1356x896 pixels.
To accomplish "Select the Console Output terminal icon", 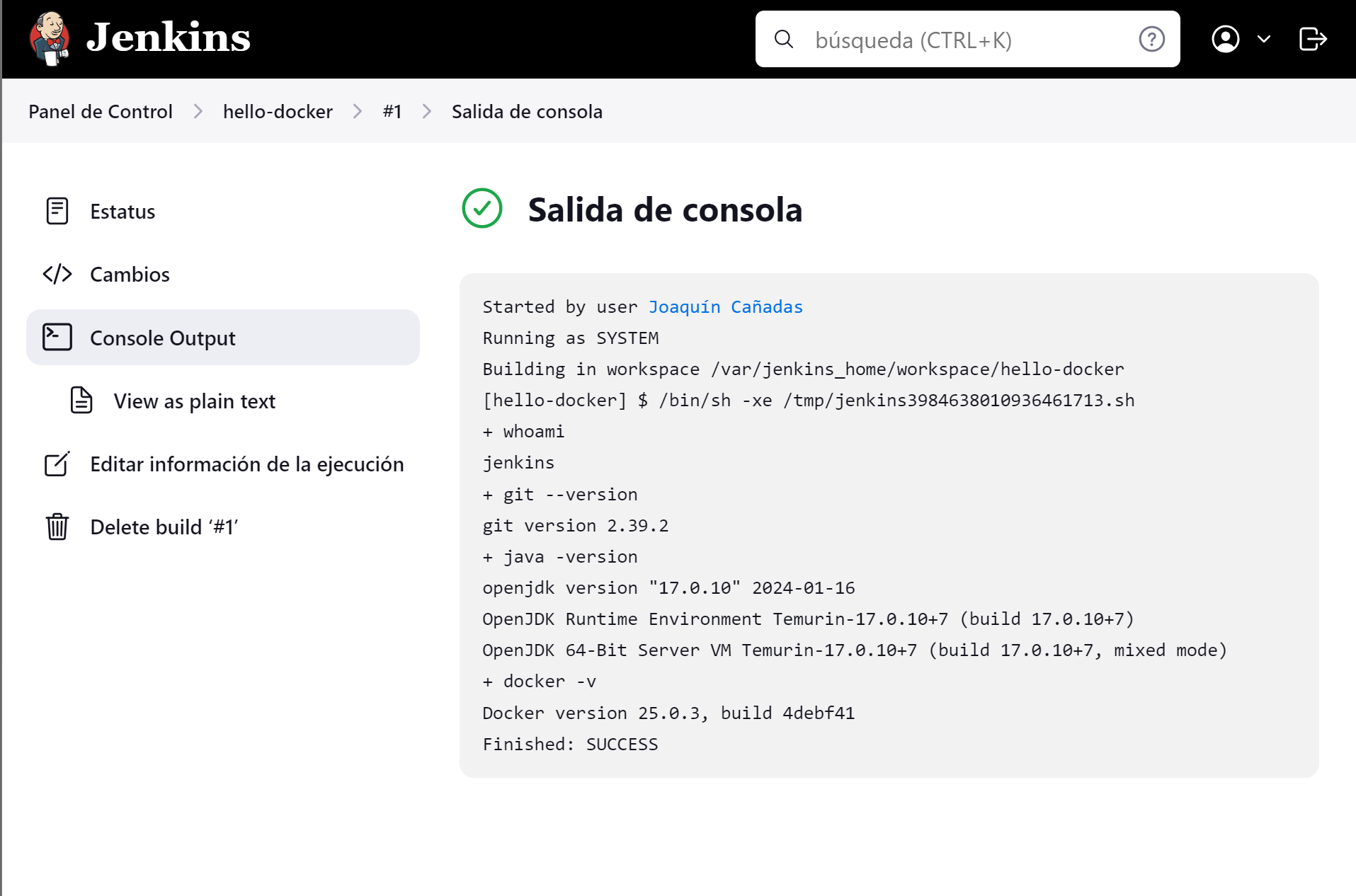I will pyautogui.click(x=57, y=337).
